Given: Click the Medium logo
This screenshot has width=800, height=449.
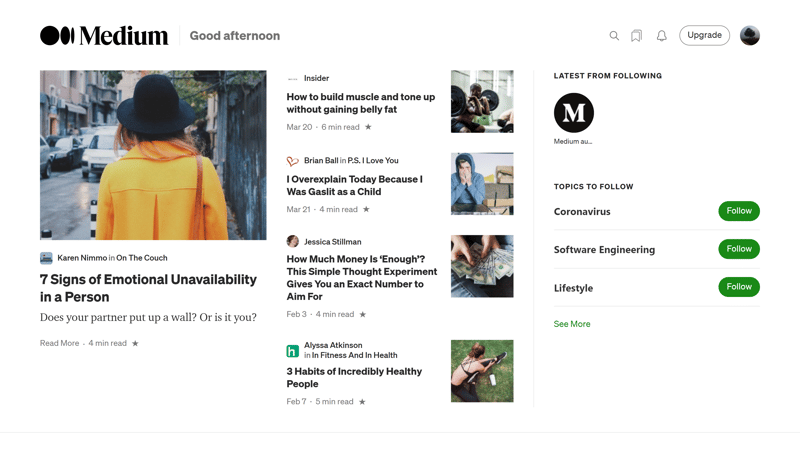Looking at the screenshot, I should click(104, 36).
